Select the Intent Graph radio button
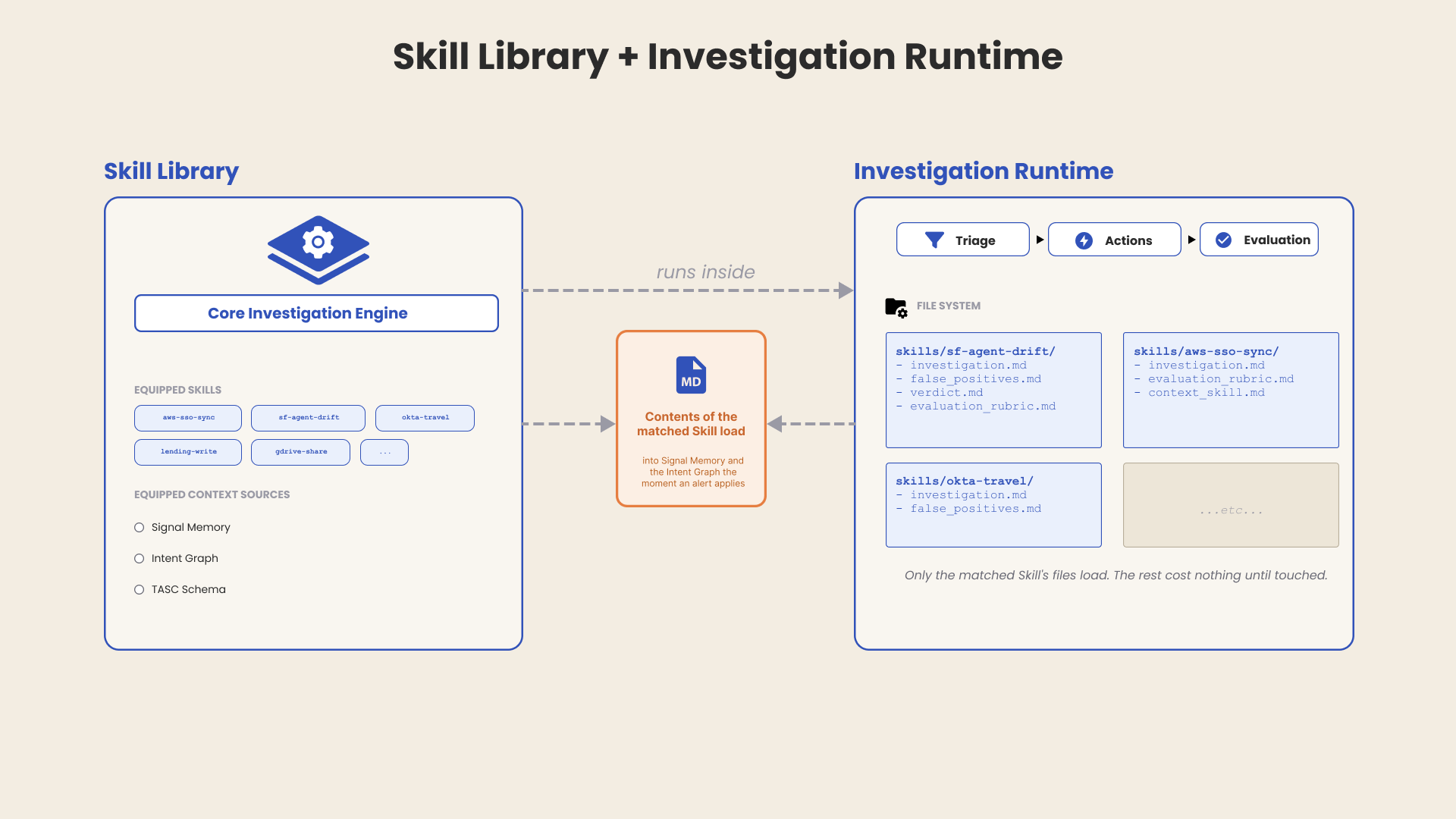This screenshot has width=1456, height=819. (139, 559)
